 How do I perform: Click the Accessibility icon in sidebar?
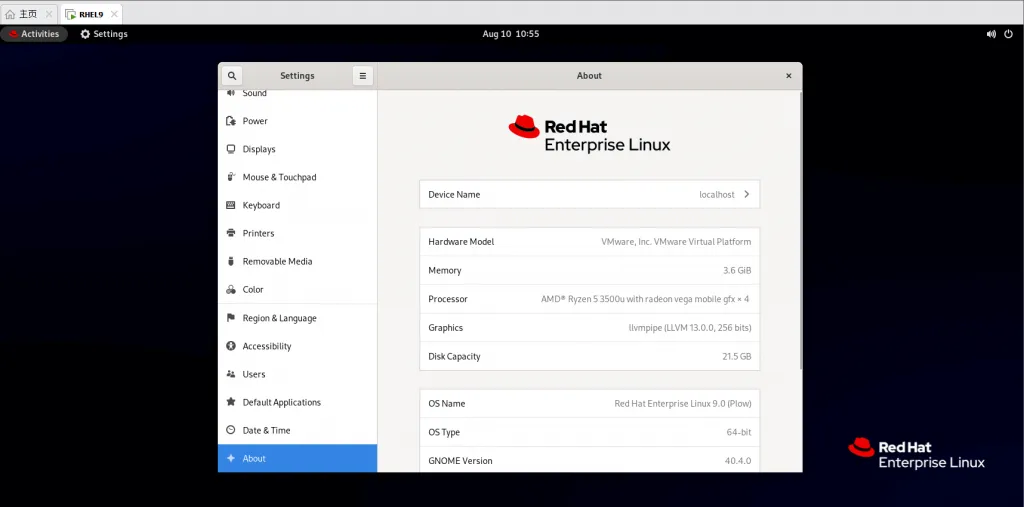(x=231, y=346)
